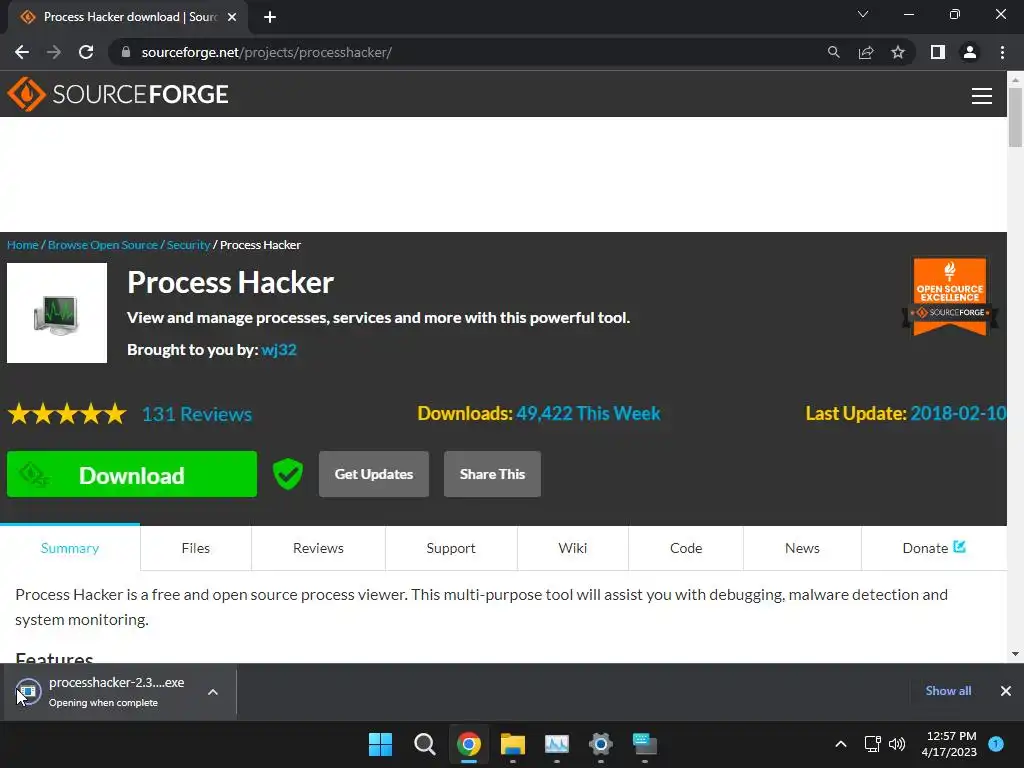Image resolution: width=1024 pixels, height=768 pixels.
Task: Open the Wiki tab
Action: [x=573, y=548]
